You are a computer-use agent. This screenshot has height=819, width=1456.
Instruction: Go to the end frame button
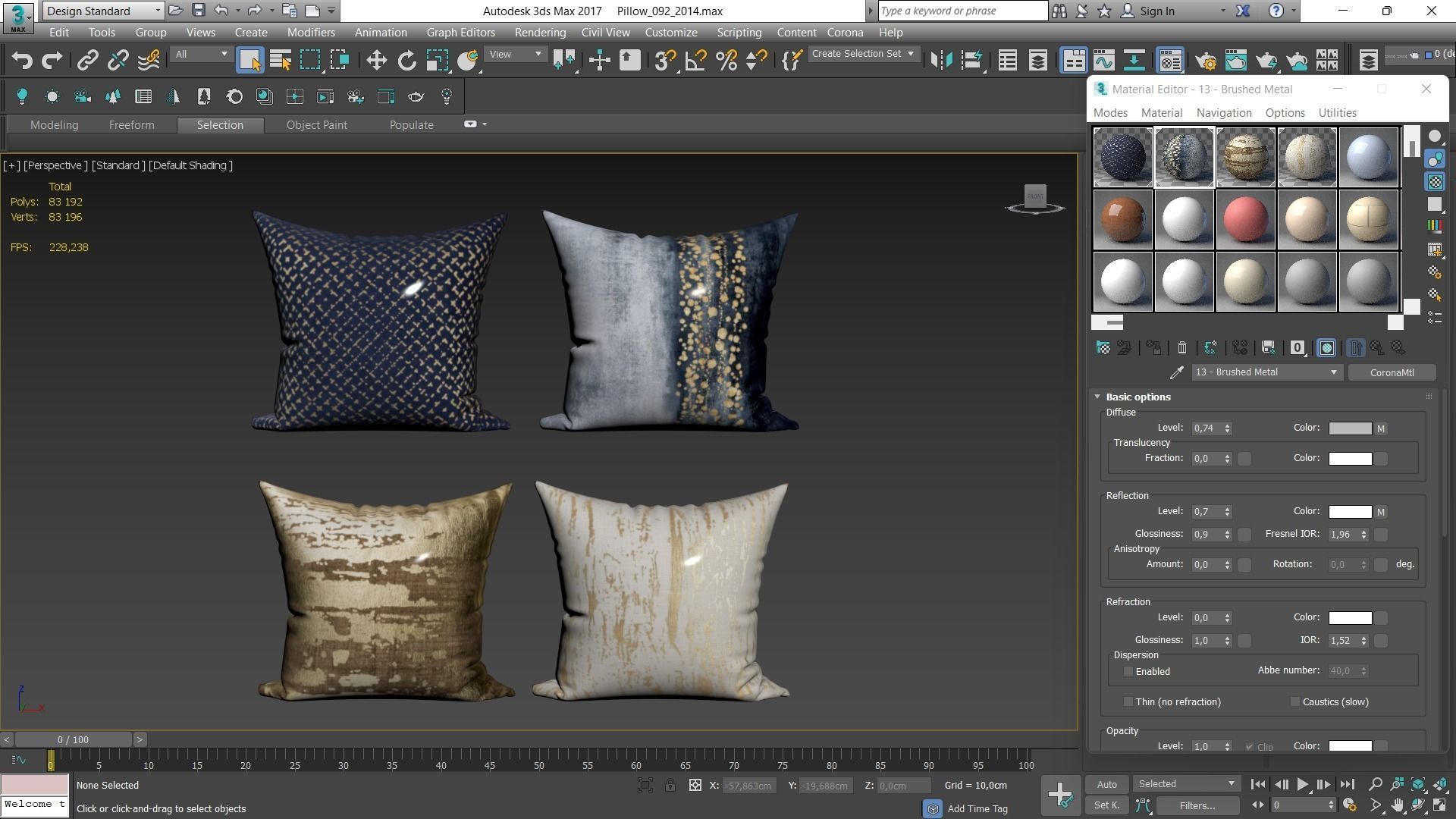pyautogui.click(x=1347, y=785)
